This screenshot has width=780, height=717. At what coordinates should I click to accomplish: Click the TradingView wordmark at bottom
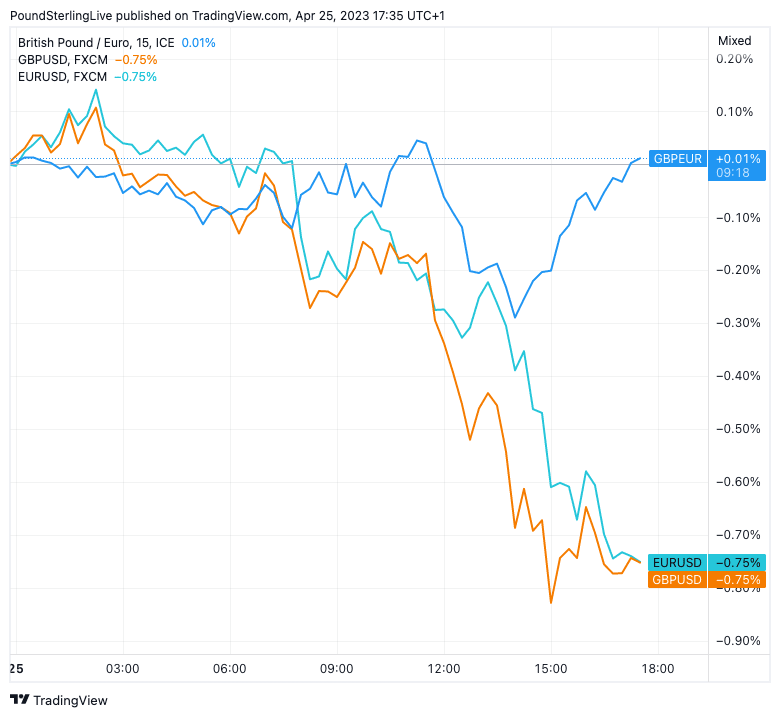[x=70, y=700]
